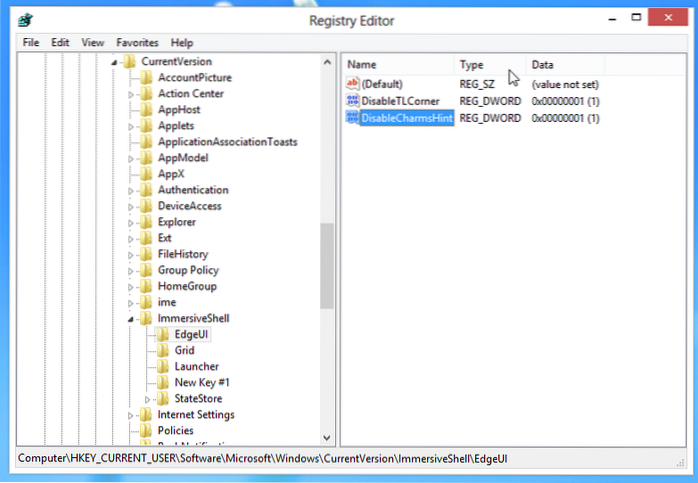Expand the StateStore key
This screenshot has height=483, width=698.
pos(148,398)
